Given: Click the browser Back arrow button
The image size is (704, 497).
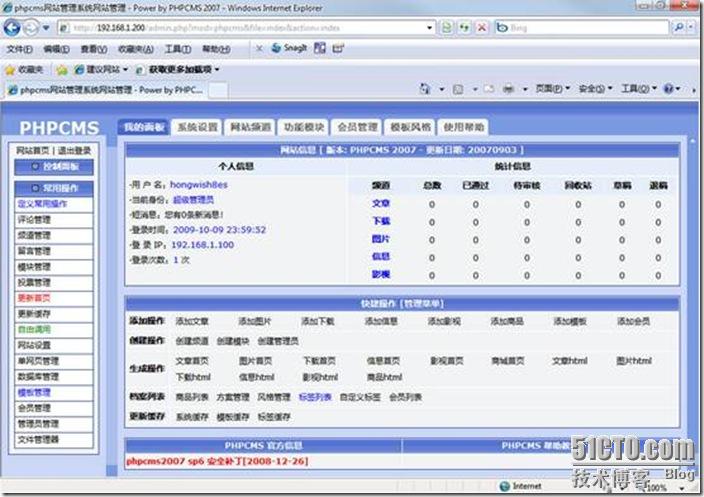Looking at the screenshot, I should 12,28.
